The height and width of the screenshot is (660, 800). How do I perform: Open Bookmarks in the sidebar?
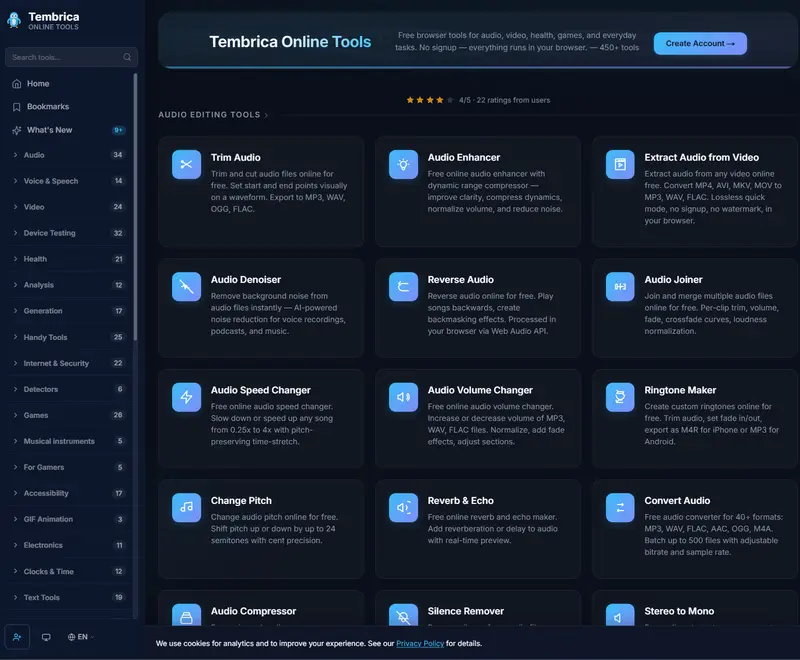click(69, 107)
